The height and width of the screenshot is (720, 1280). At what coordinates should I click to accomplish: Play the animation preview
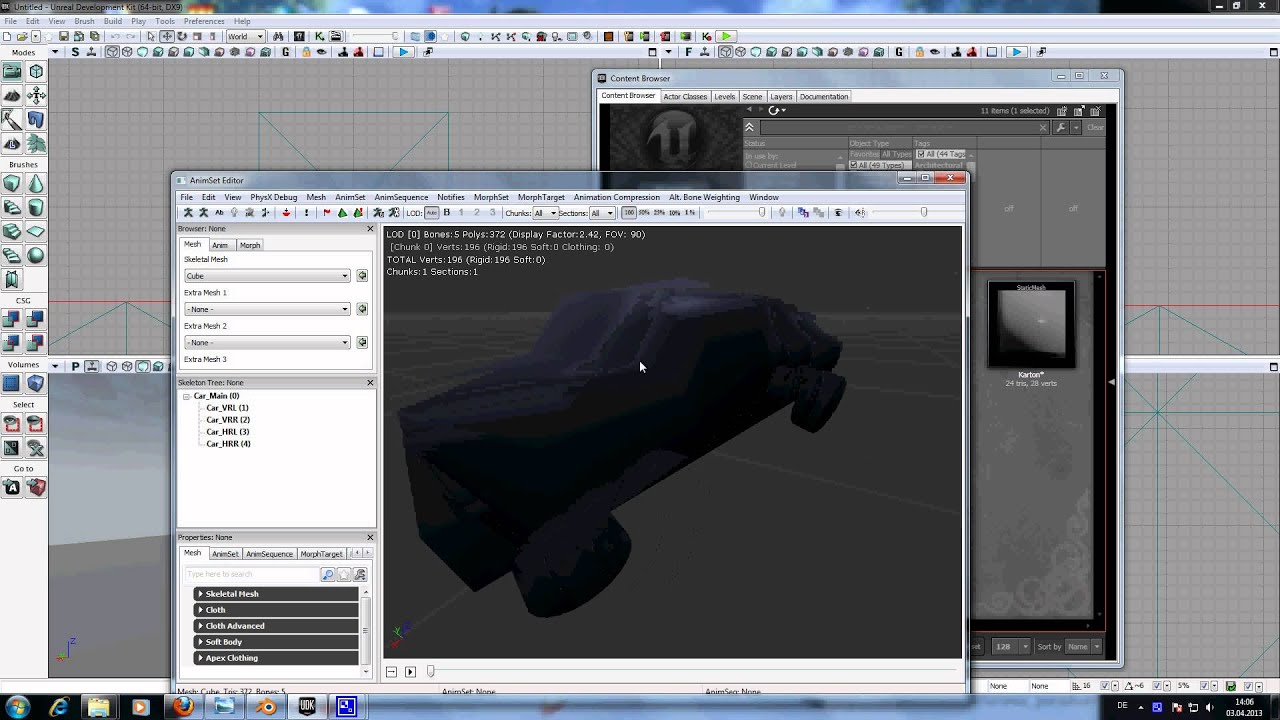[x=410, y=672]
